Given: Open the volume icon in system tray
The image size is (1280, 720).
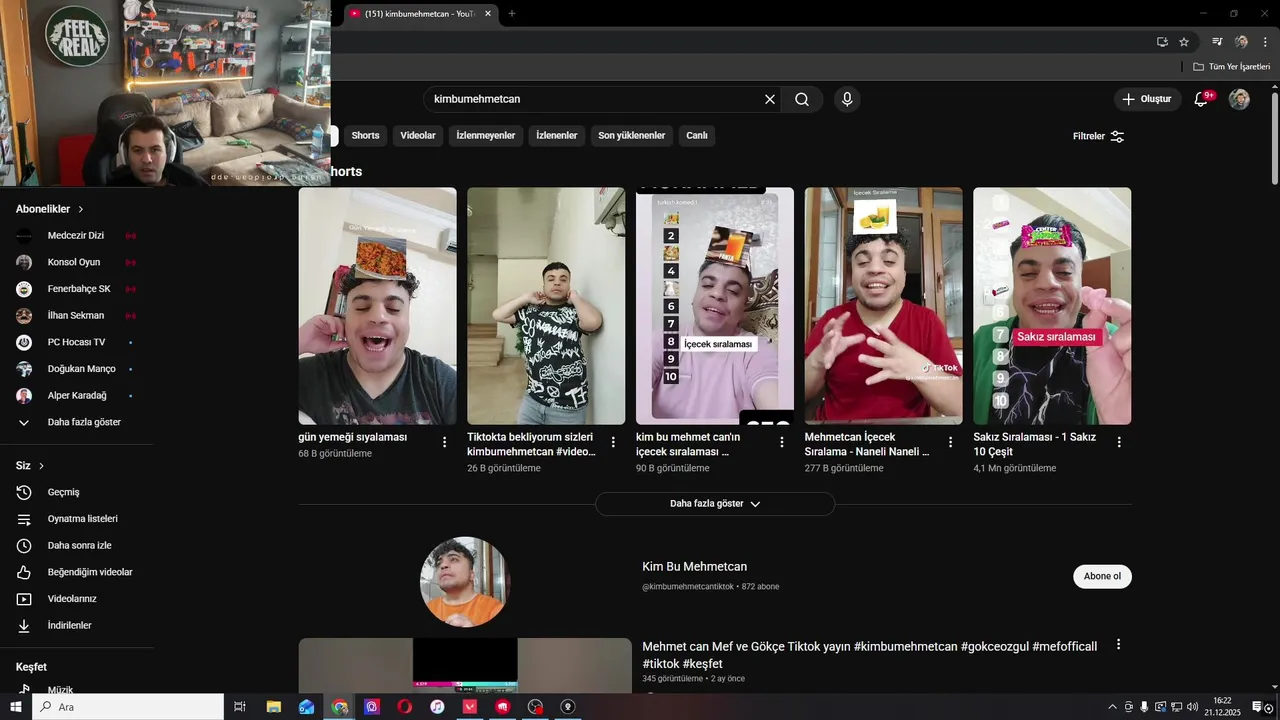Looking at the screenshot, I should tap(1192, 706).
